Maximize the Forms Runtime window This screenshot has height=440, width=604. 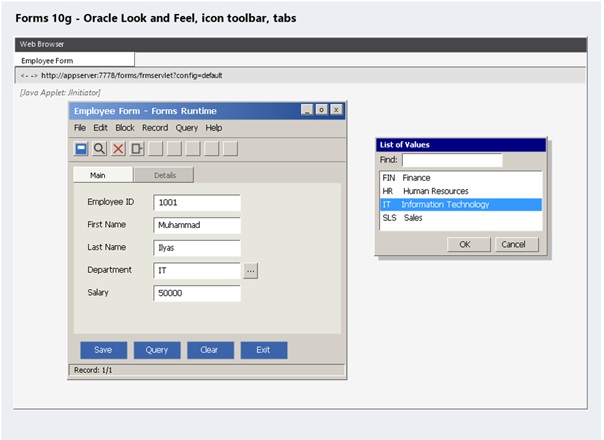[321, 110]
